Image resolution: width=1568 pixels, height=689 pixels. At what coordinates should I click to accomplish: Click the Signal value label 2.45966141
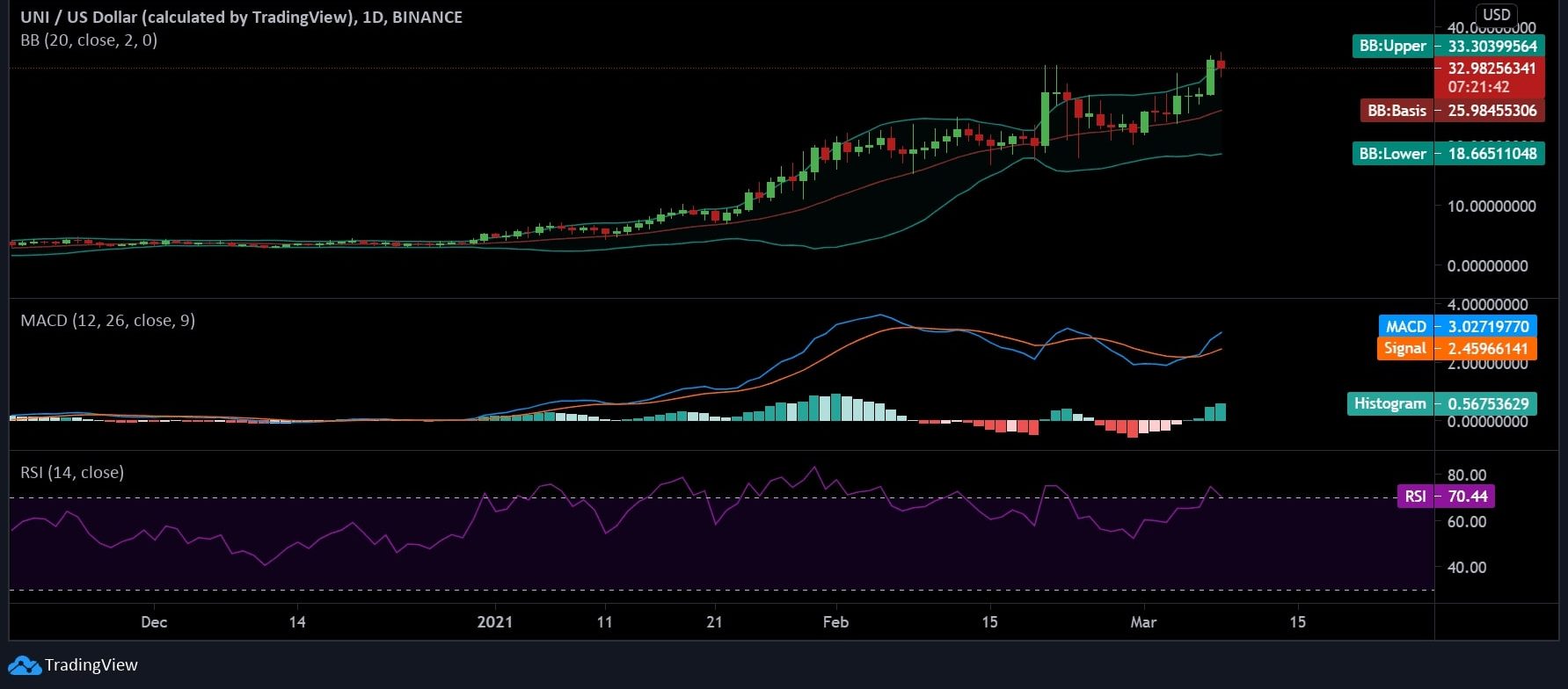pyautogui.click(x=1456, y=348)
